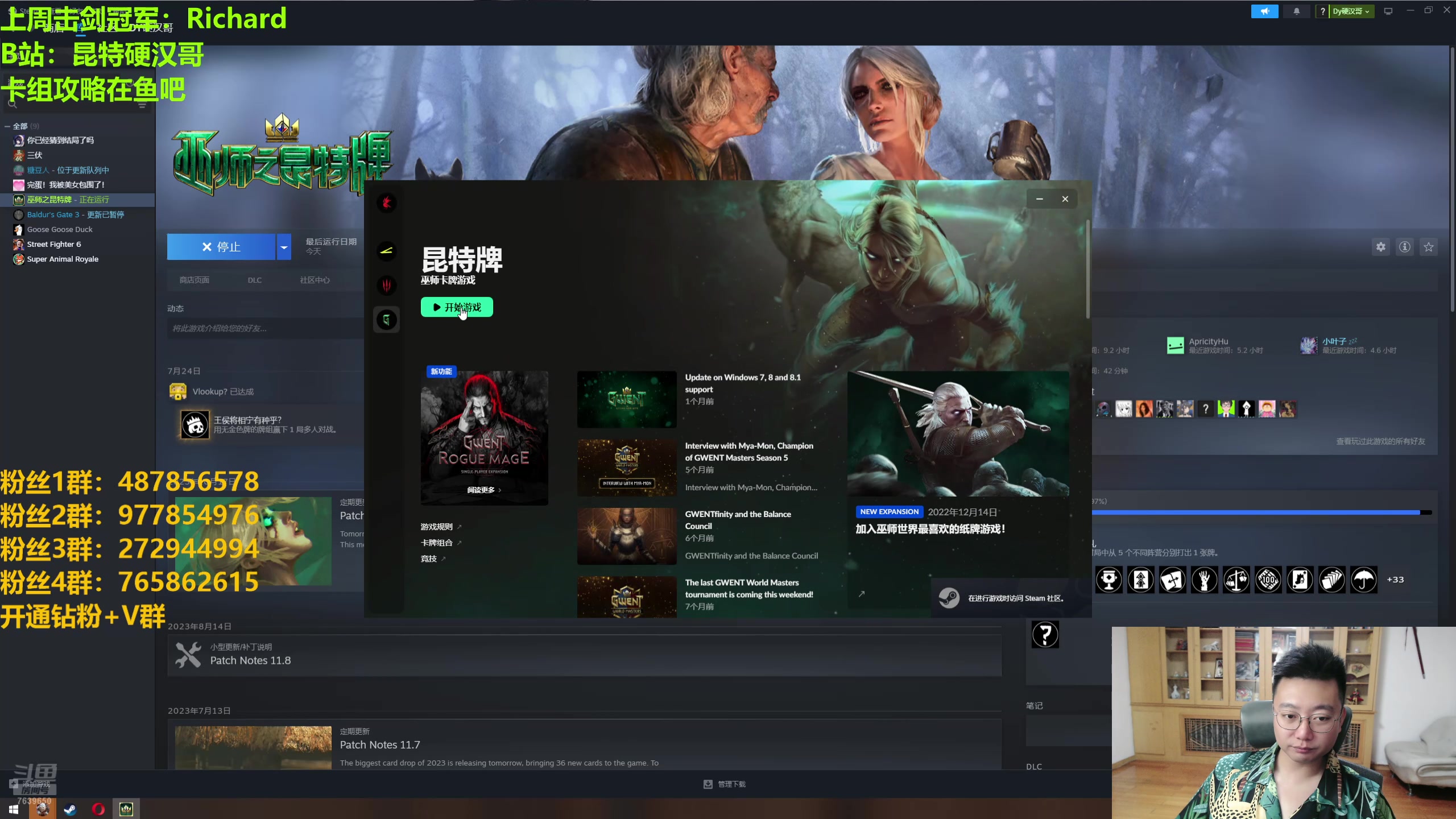Screen dimensions: 1456x819
Task: Open Steam notifications bell
Action: pos(1297,11)
